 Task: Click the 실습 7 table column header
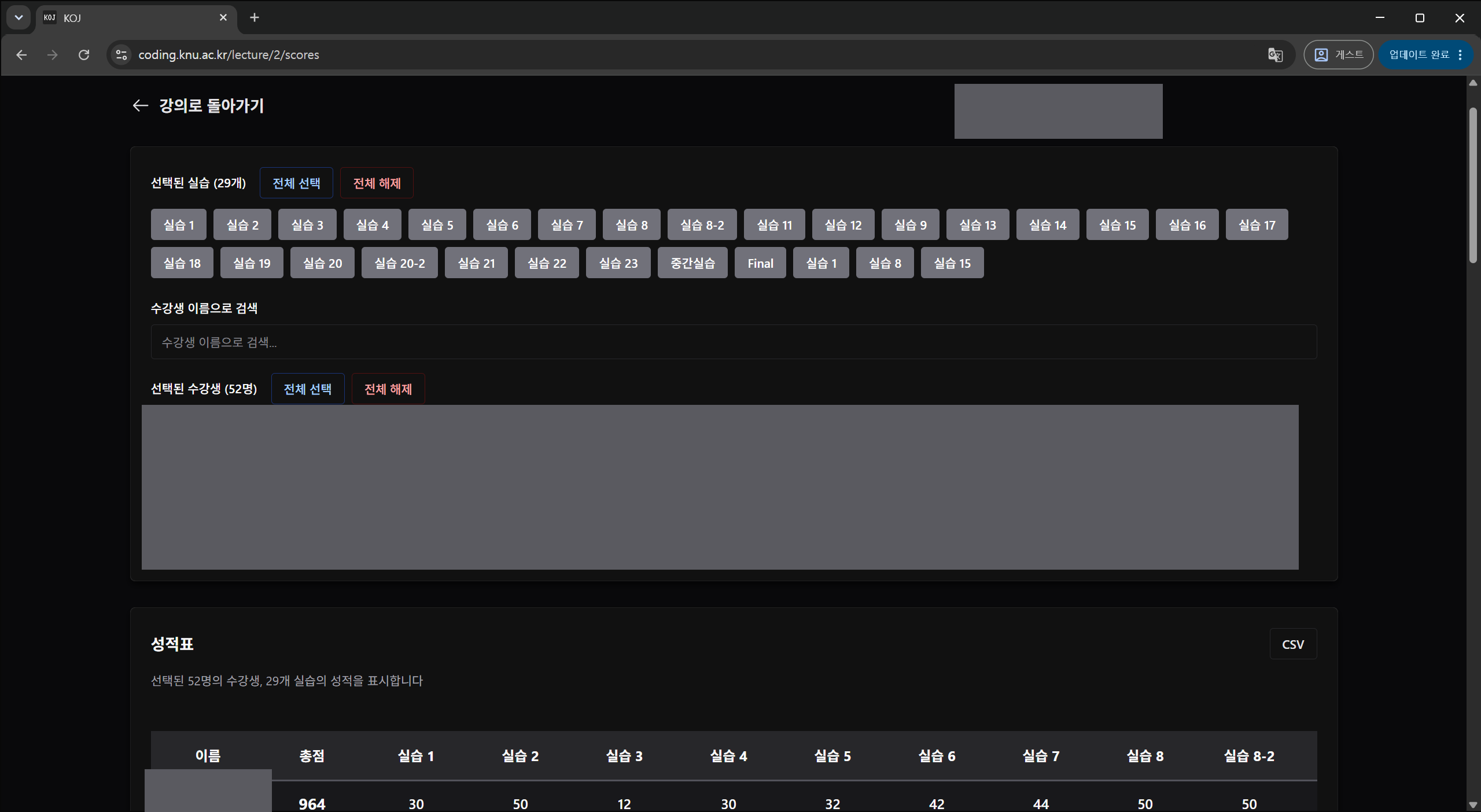click(x=1041, y=756)
